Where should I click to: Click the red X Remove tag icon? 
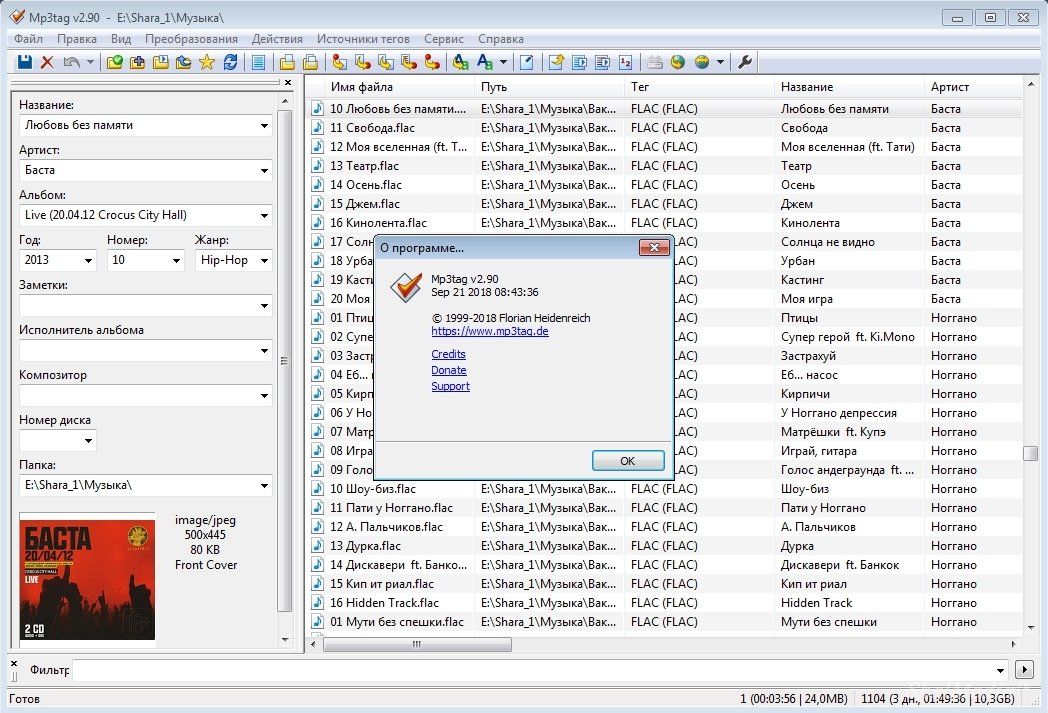(47, 62)
